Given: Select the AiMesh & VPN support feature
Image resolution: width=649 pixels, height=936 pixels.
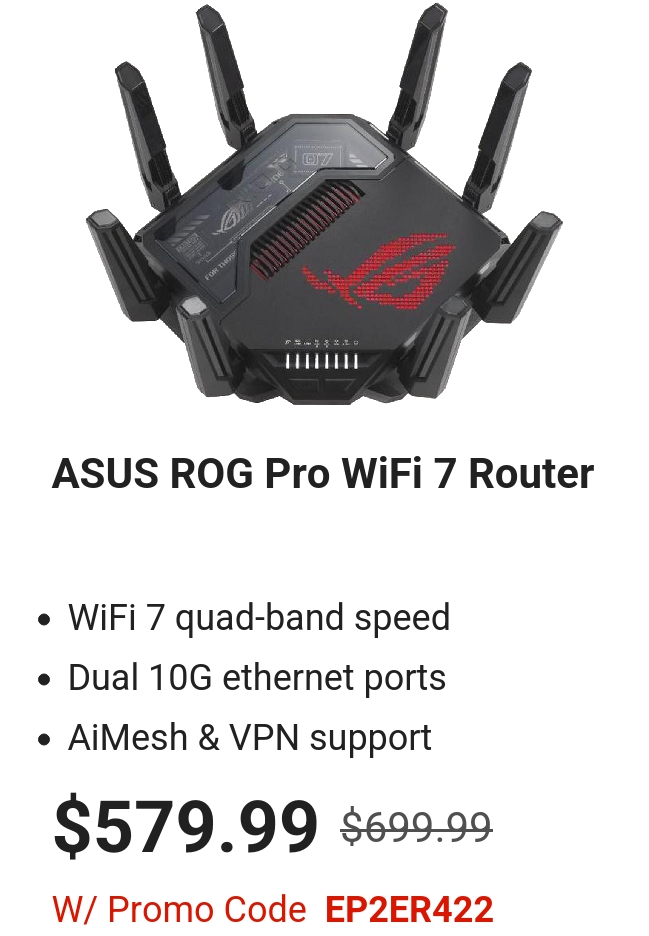Looking at the screenshot, I should tap(250, 737).
